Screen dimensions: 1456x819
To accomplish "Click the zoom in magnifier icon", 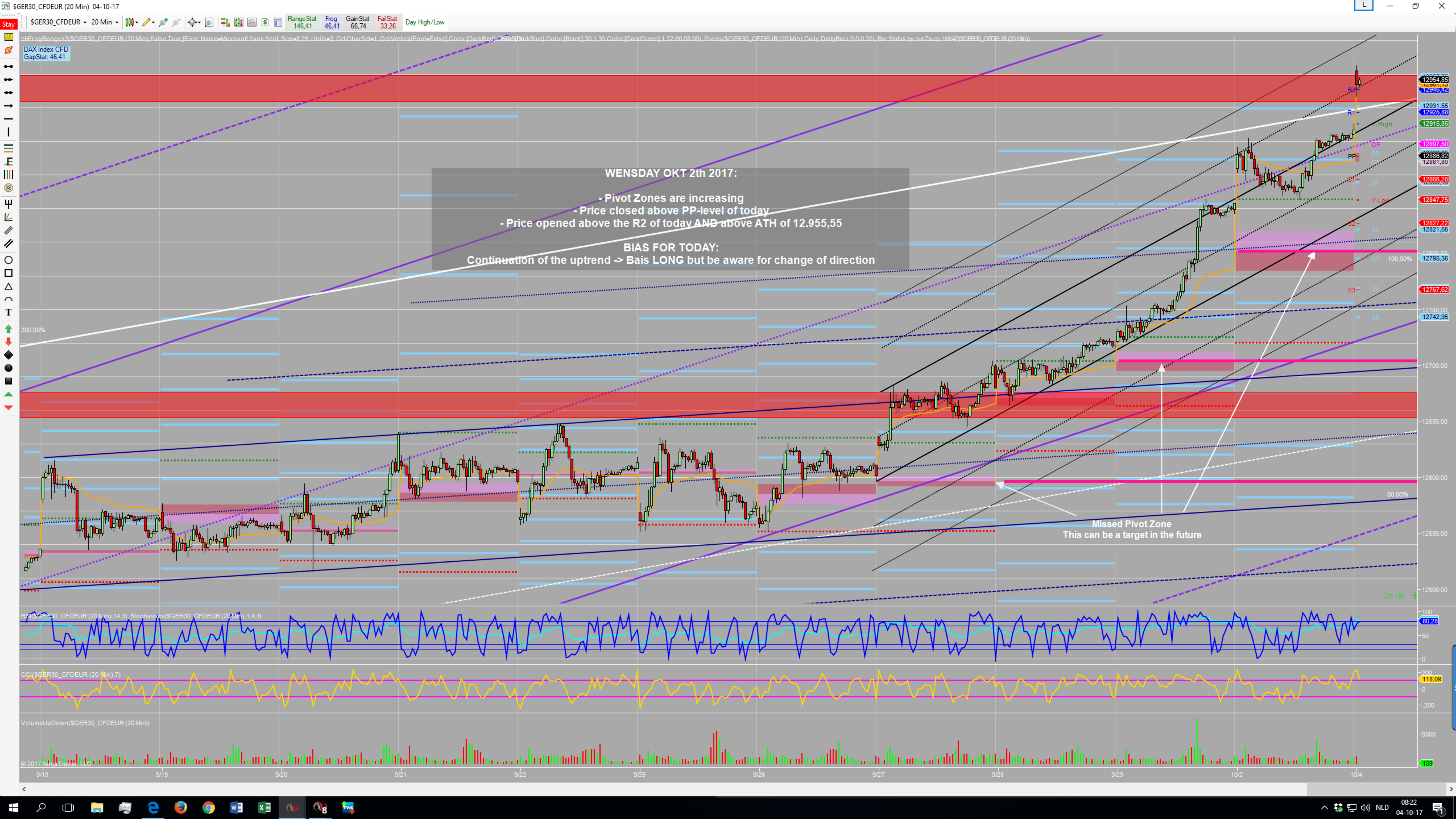I will [163, 22].
